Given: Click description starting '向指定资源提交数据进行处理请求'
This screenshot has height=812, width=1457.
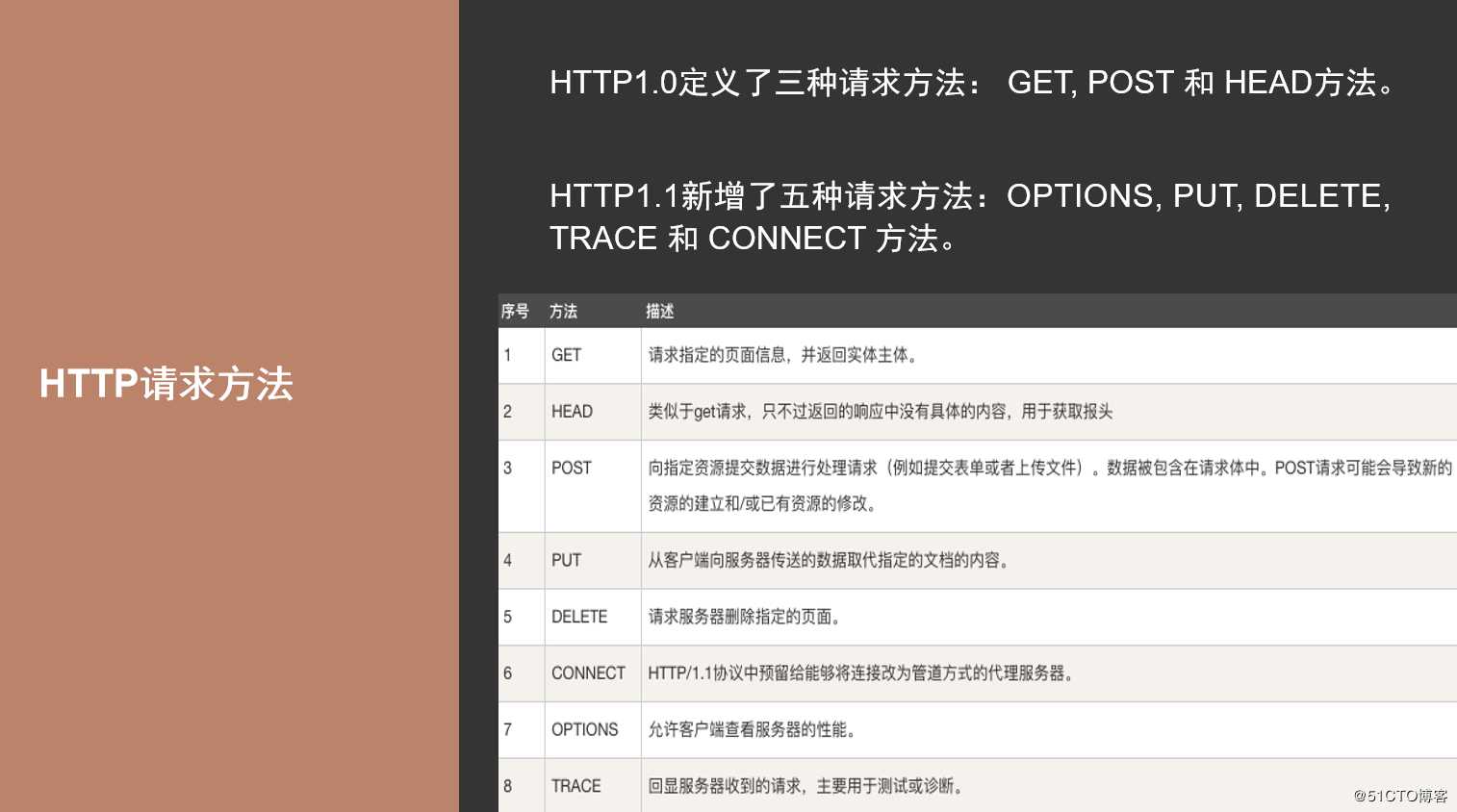Looking at the screenshot, I should click(x=1050, y=469).
